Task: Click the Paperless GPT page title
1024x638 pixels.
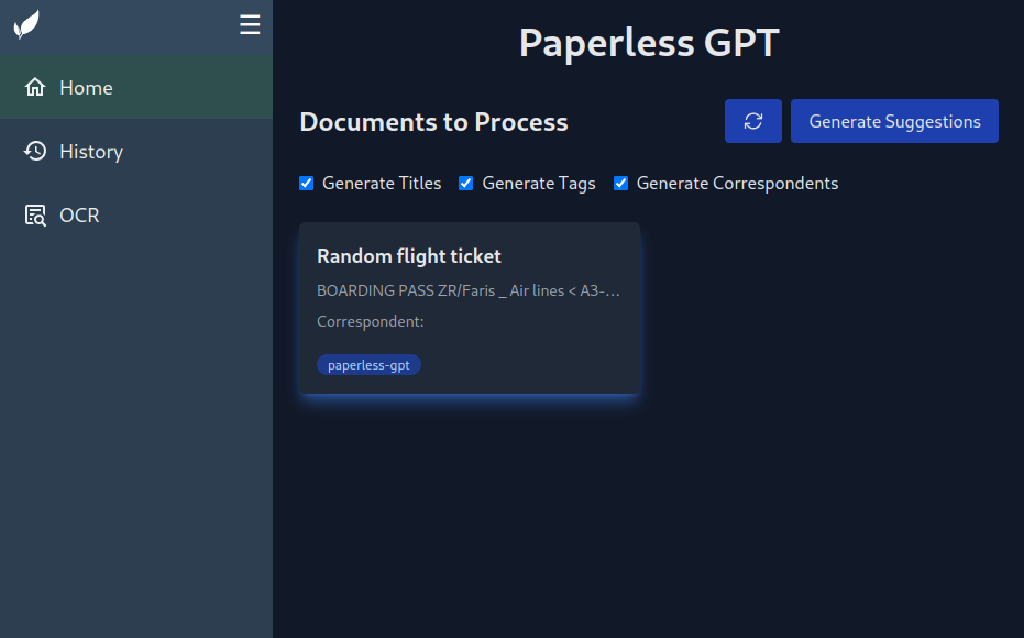Action: [648, 42]
